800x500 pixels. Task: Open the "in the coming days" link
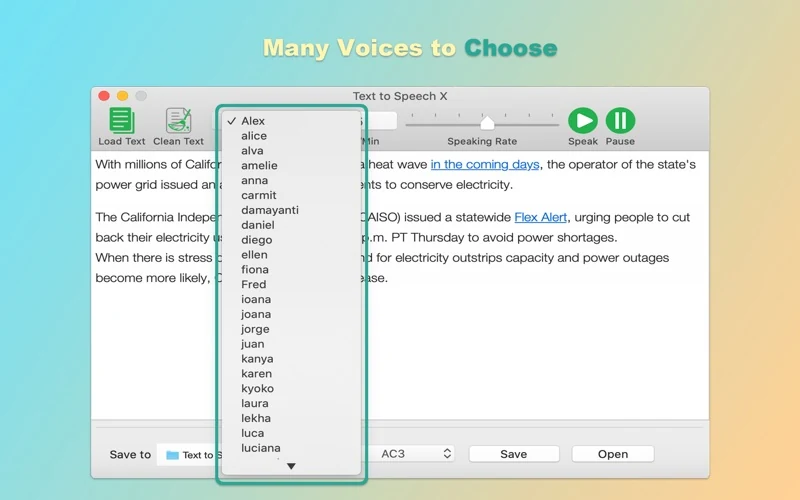click(x=485, y=164)
